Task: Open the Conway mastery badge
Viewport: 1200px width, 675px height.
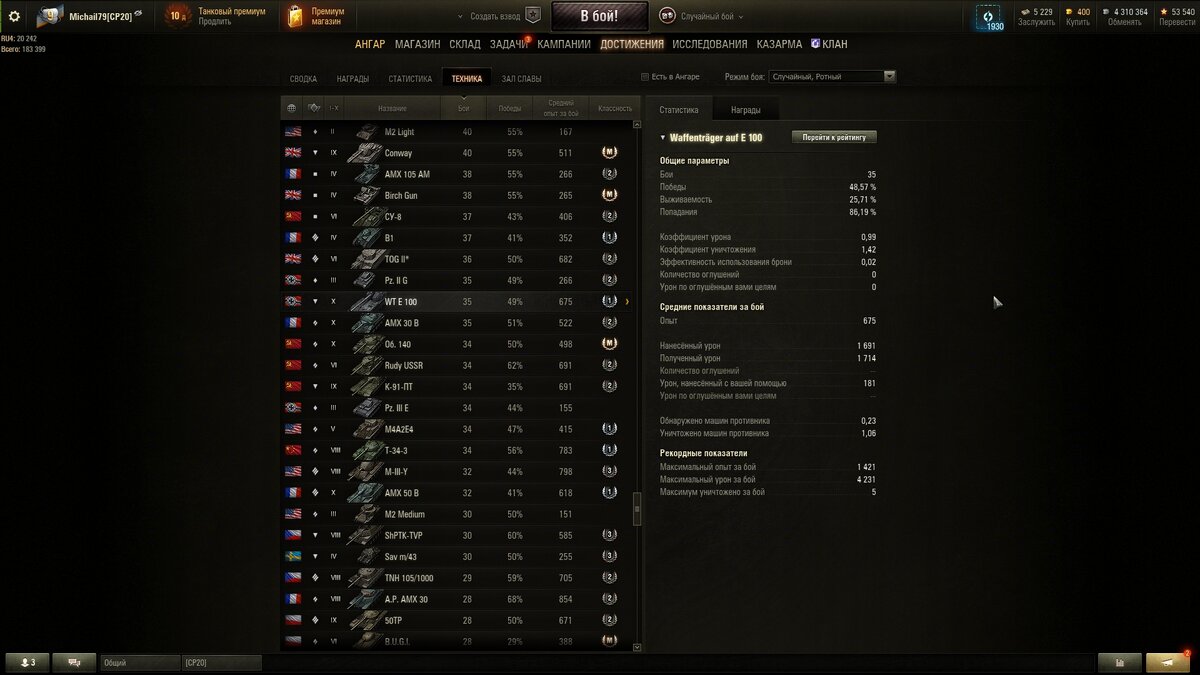Action: tap(609, 153)
